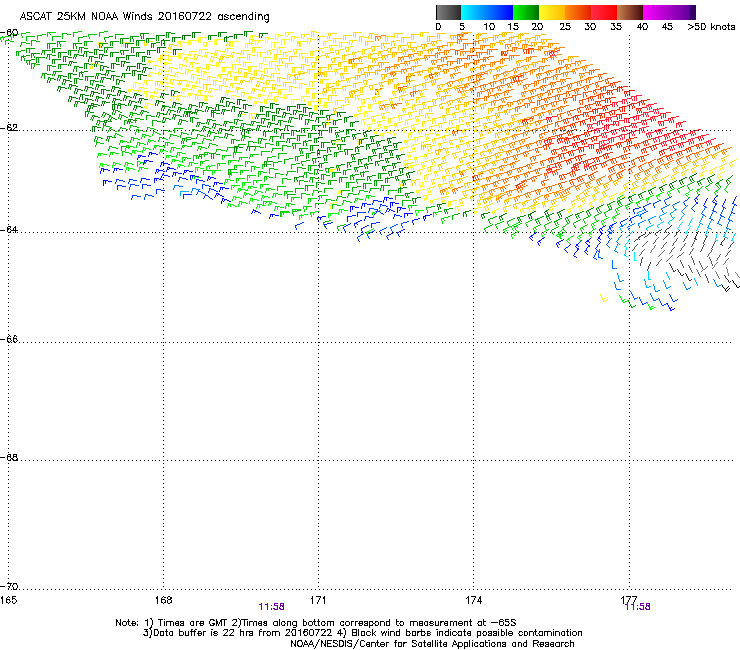
Task: Click the green 15-20 knots legend segment
Action: [x=526, y=12]
